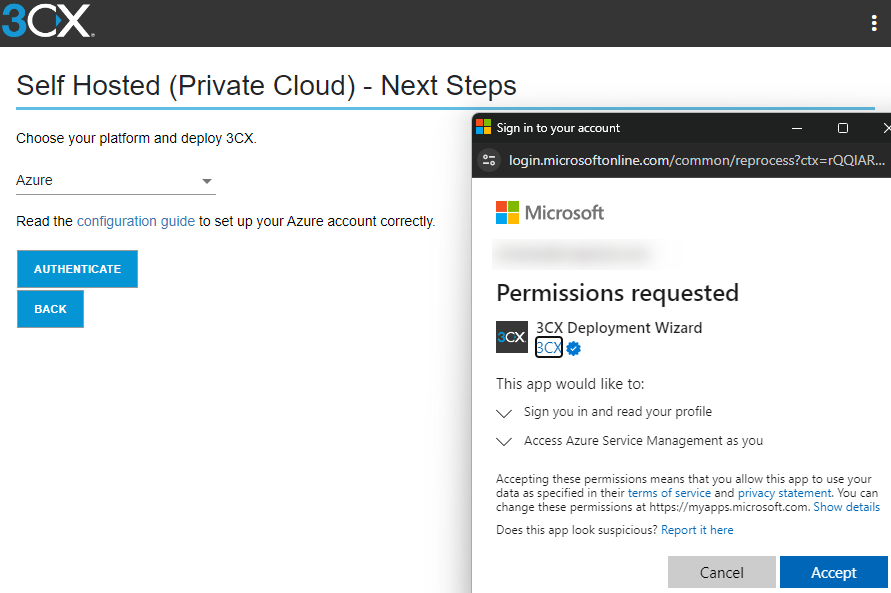Click the Microsoft window icon in title bar

click(484, 127)
